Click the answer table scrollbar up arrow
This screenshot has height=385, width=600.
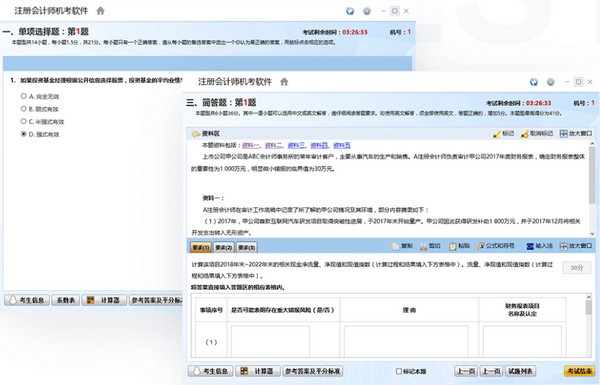pos(589,297)
